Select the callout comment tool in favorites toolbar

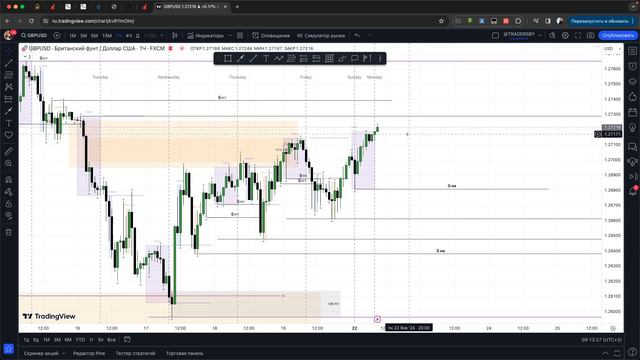coord(355,58)
